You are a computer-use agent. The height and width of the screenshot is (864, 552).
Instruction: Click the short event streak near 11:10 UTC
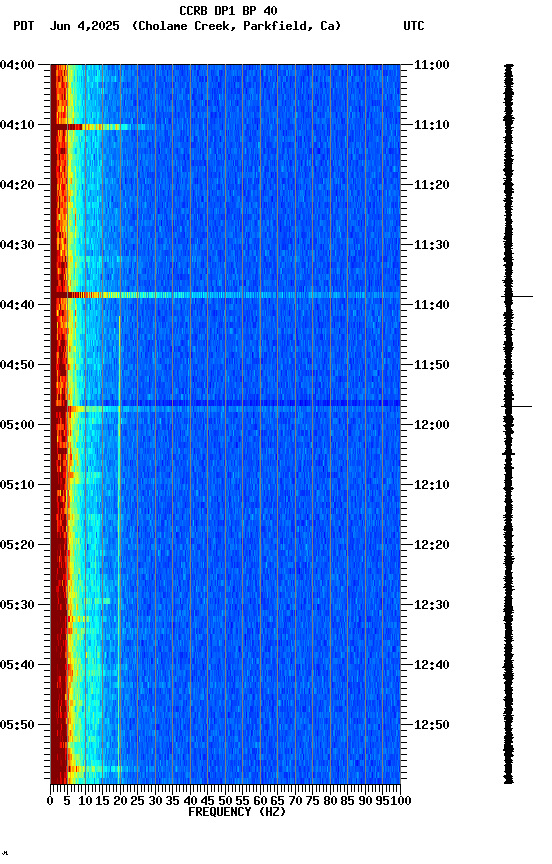(103, 127)
